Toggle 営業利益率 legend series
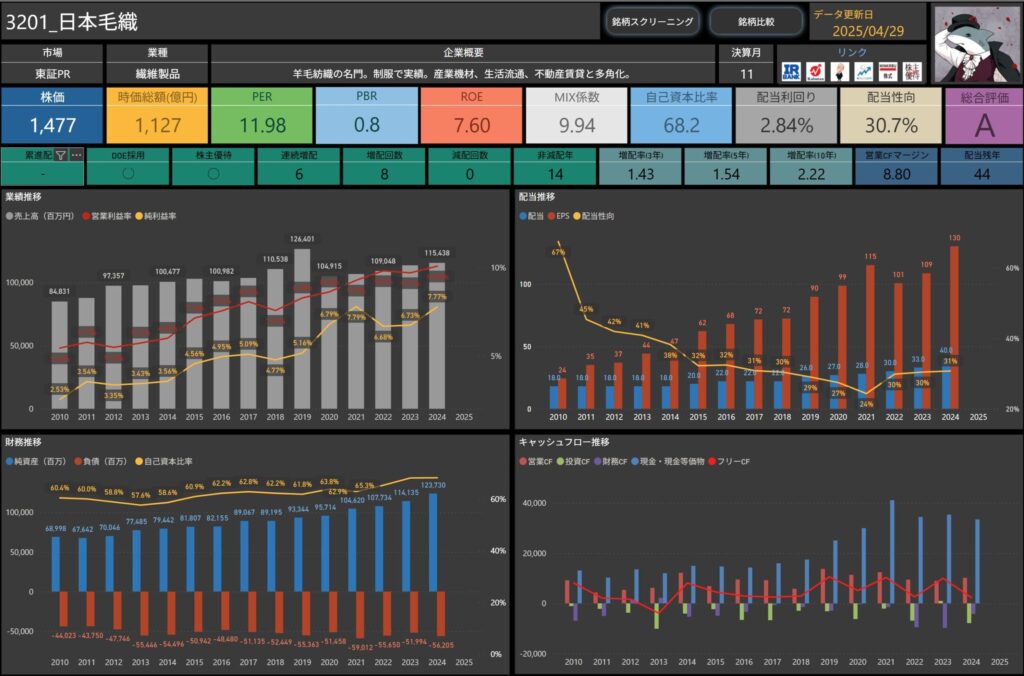Screen dimensions: 1024x676 [x=106, y=216]
